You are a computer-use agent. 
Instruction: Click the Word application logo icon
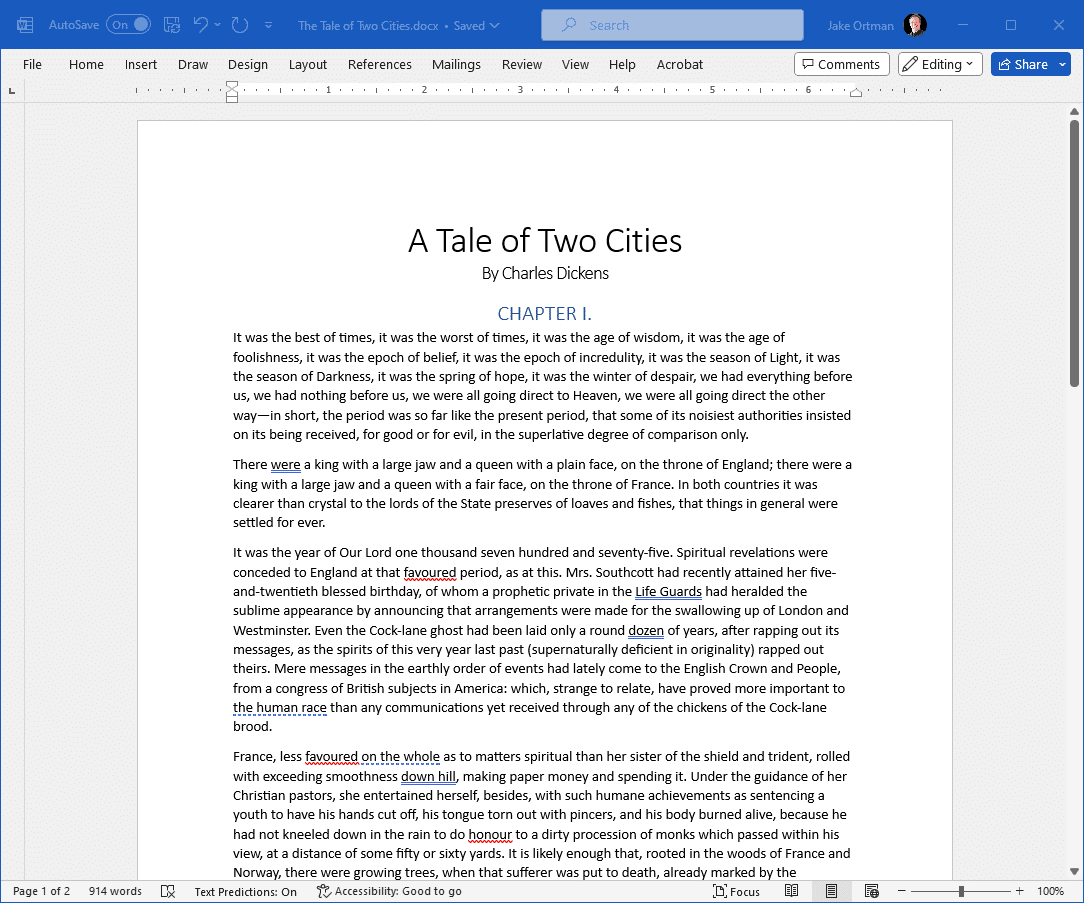[x=25, y=25]
